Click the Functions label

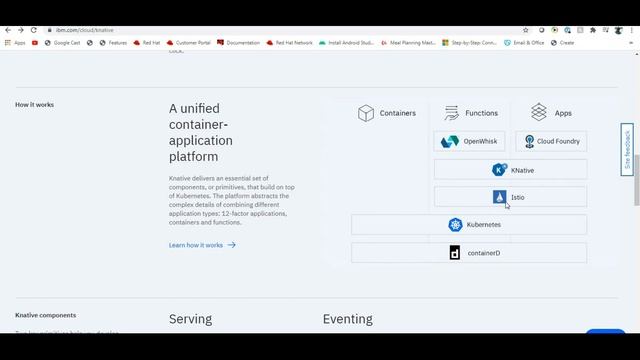(482, 113)
